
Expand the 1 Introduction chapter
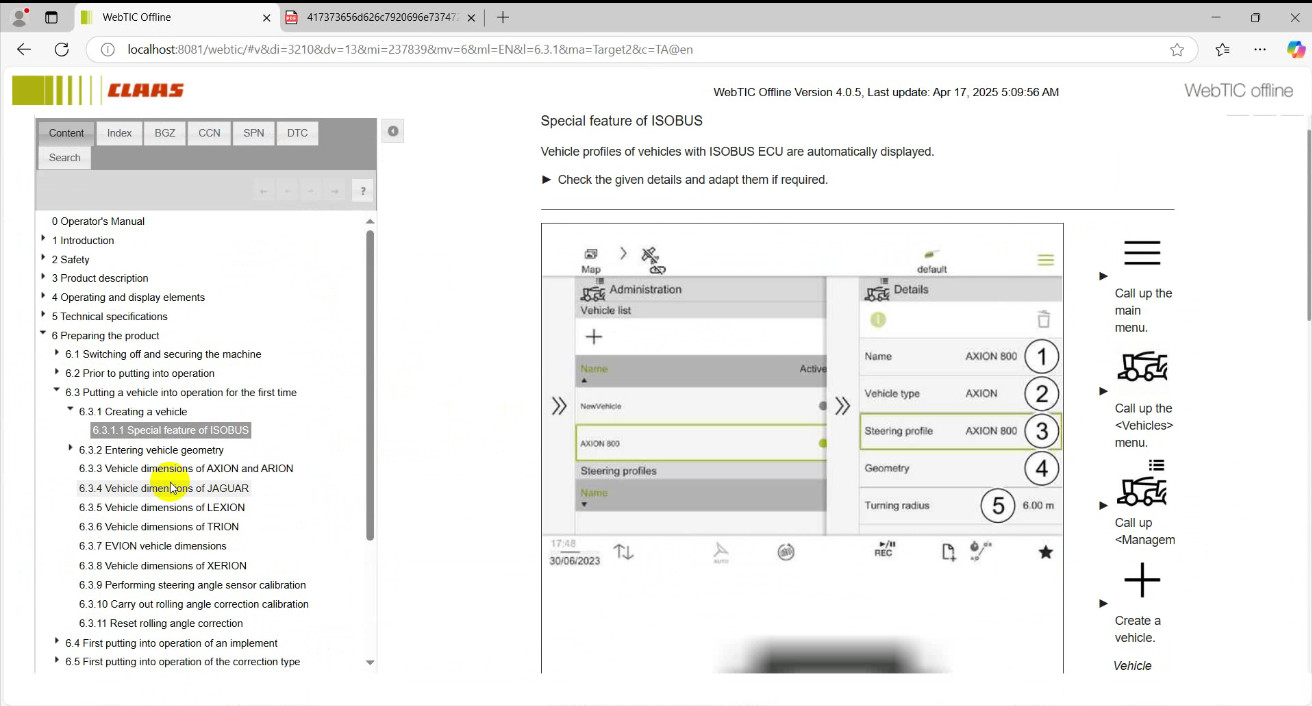[43, 239]
